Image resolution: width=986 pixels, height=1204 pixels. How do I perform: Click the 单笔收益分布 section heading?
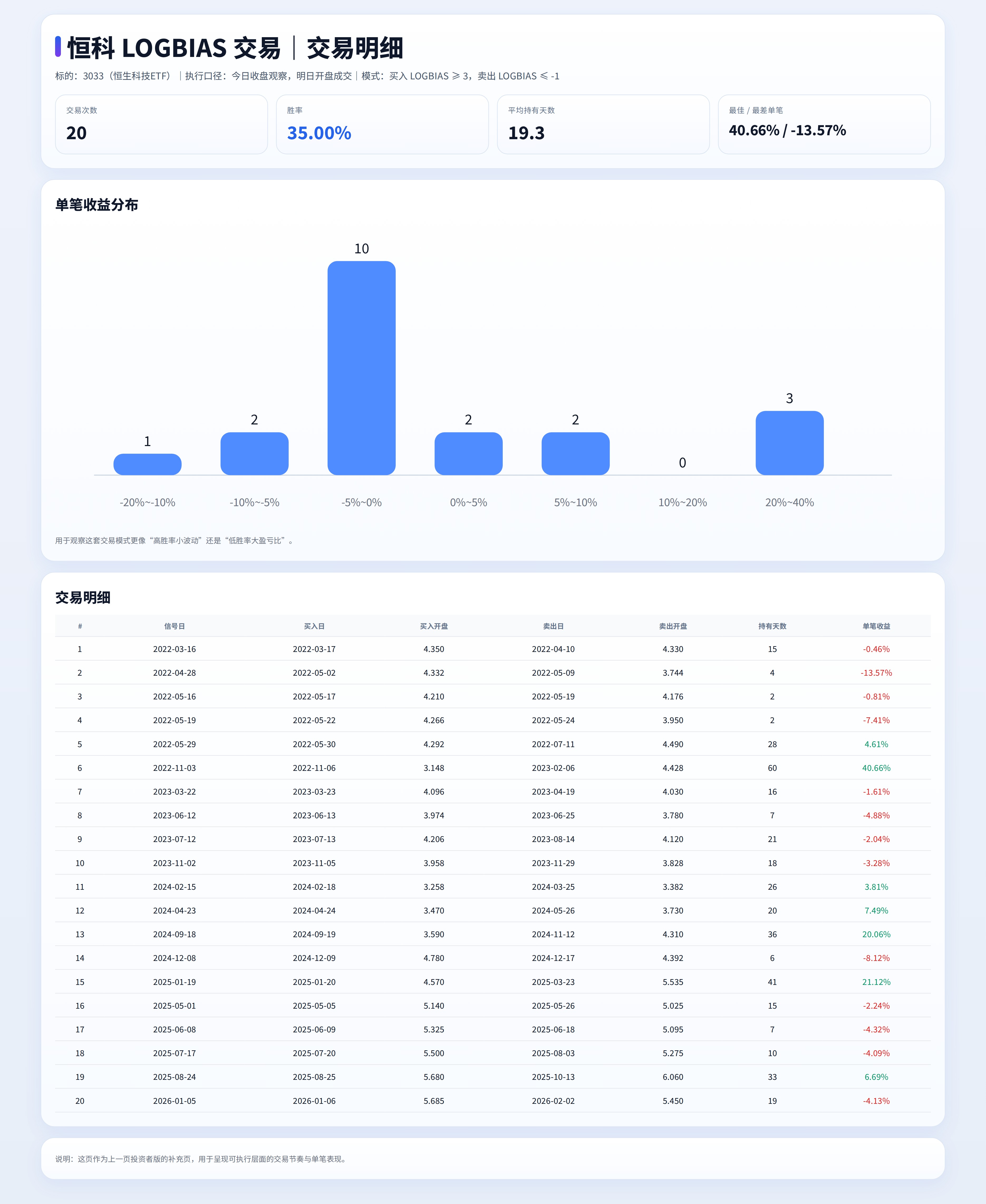[x=96, y=205]
